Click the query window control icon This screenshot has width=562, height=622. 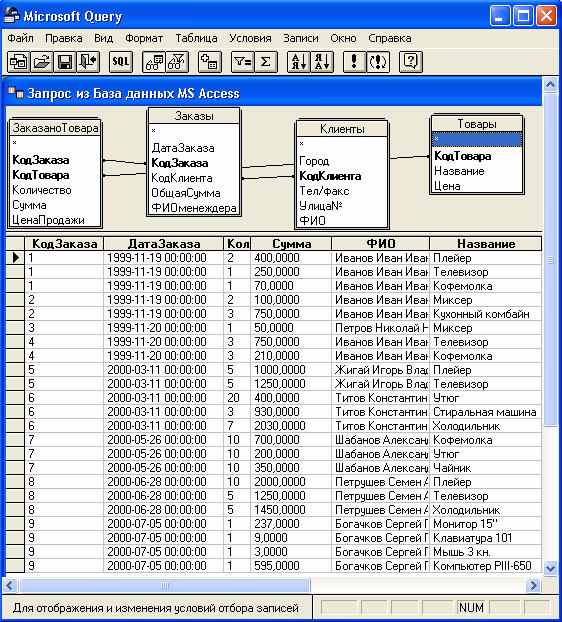pyautogui.click(x=16, y=93)
